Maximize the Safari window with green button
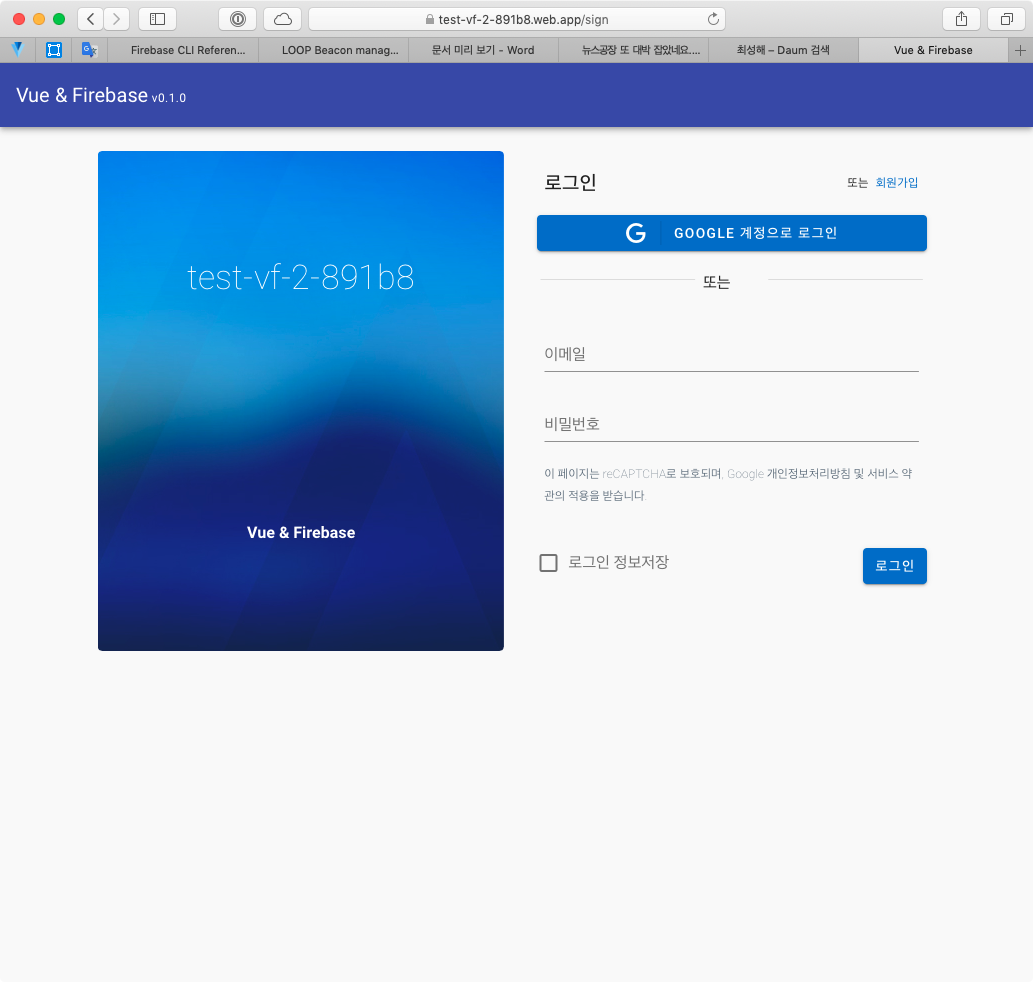Screen dimensions: 1033x982 pos(59,19)
